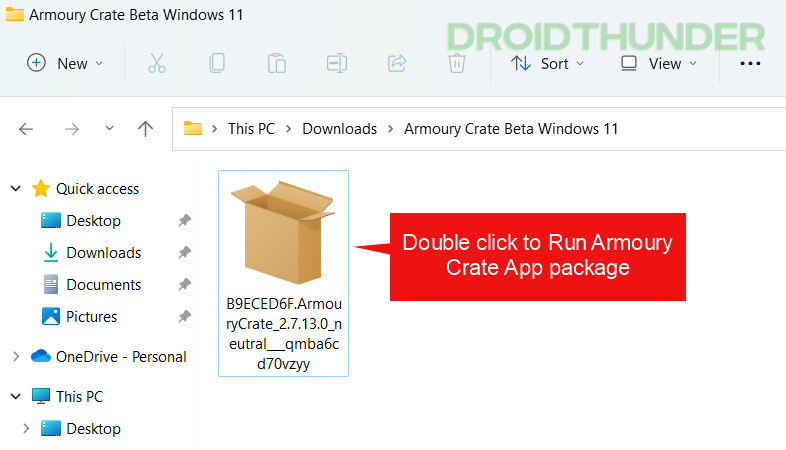Click the New button in the toolbar
Viewport: 786px width, 450px height.
(x=65, y=64)
